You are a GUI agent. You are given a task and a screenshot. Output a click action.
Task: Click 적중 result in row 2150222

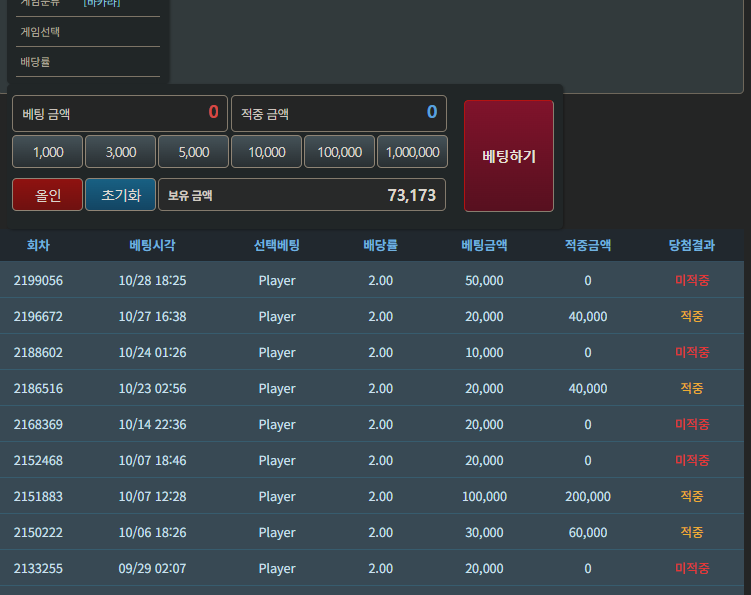(x=692, y=532)
